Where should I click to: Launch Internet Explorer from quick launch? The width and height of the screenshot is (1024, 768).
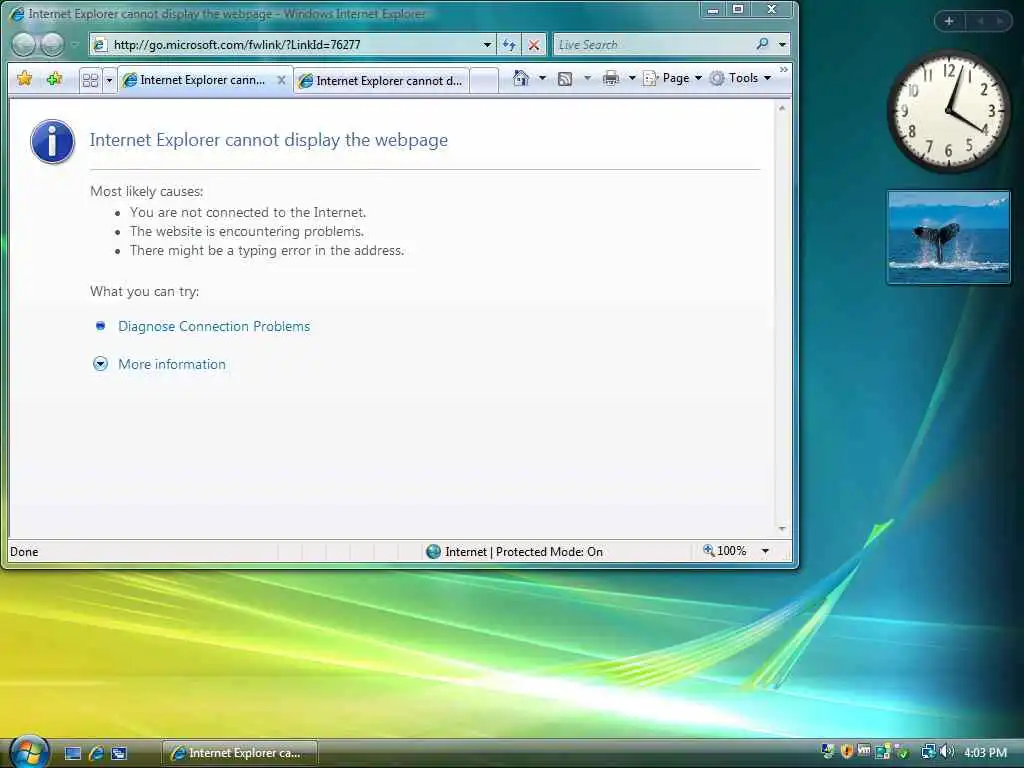pyautogui.click(x=96, y=753)
